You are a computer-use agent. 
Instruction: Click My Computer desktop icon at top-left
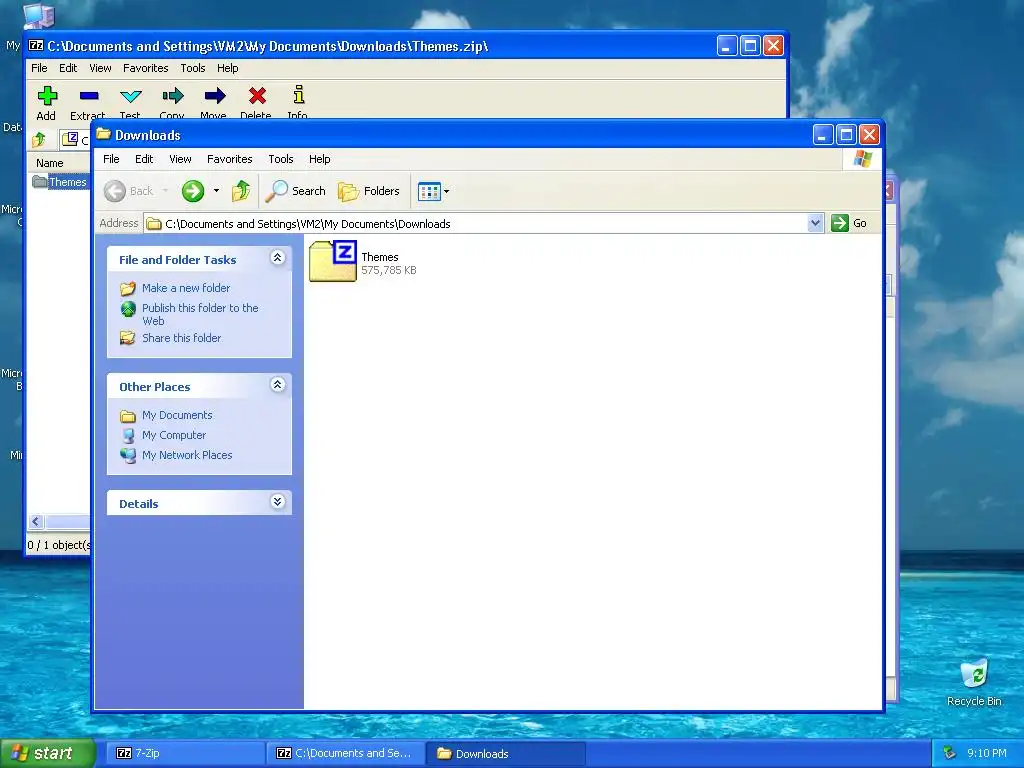coord(38,16)
